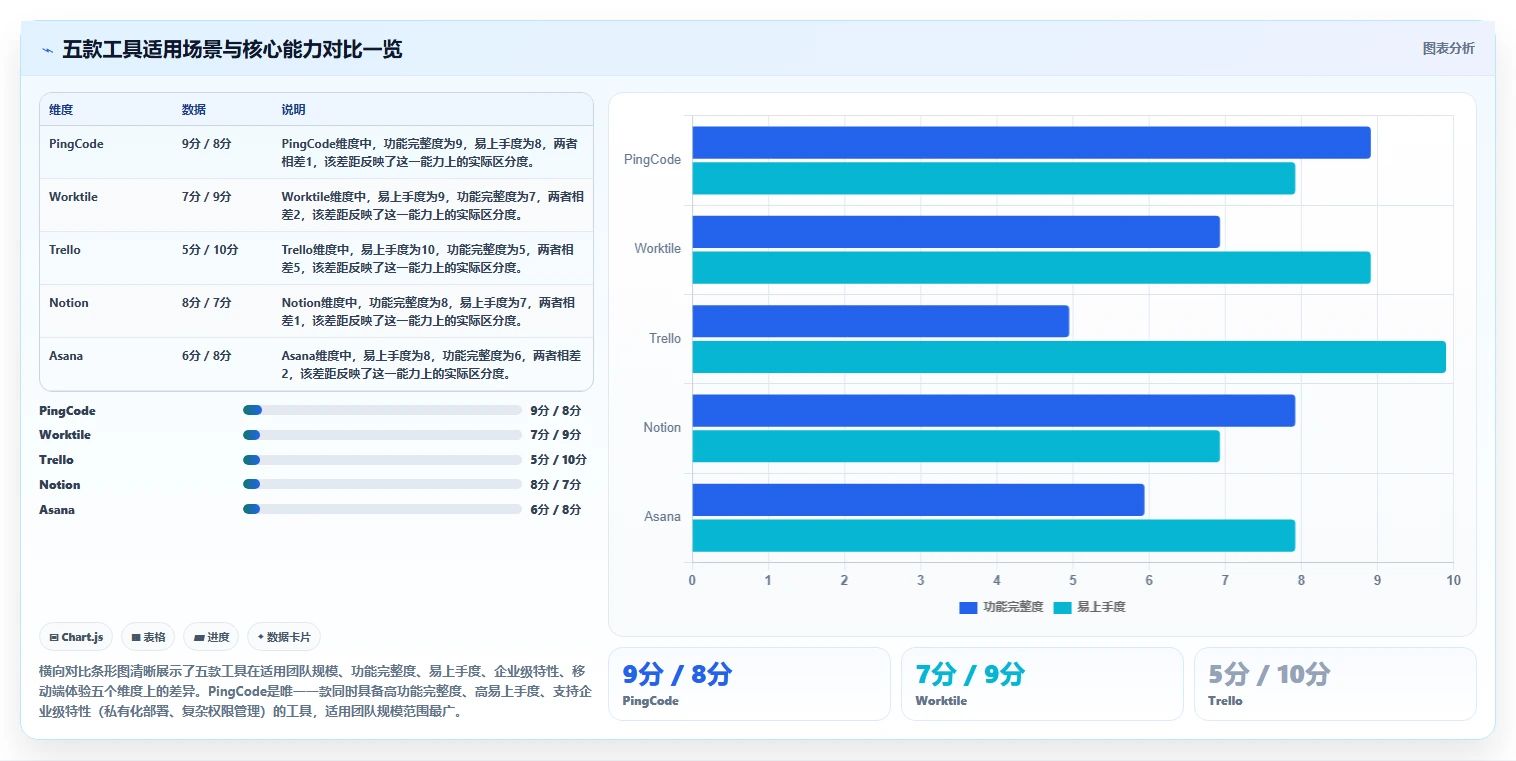Click the Notion label in progress list

(x=59, y=485)
